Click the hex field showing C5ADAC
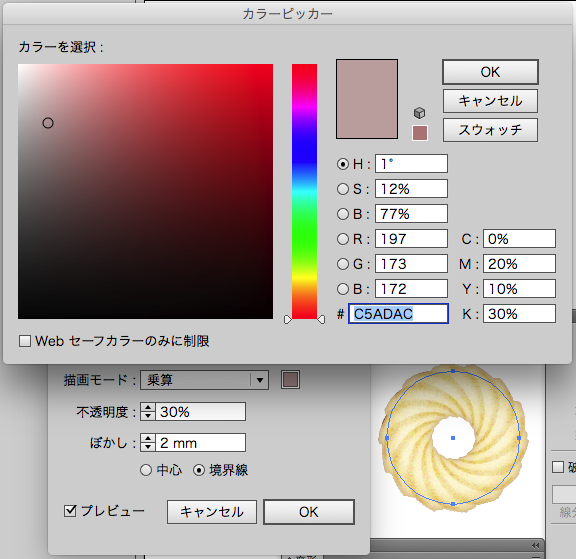Screen dimensions: 576x559 pos(398,313)
